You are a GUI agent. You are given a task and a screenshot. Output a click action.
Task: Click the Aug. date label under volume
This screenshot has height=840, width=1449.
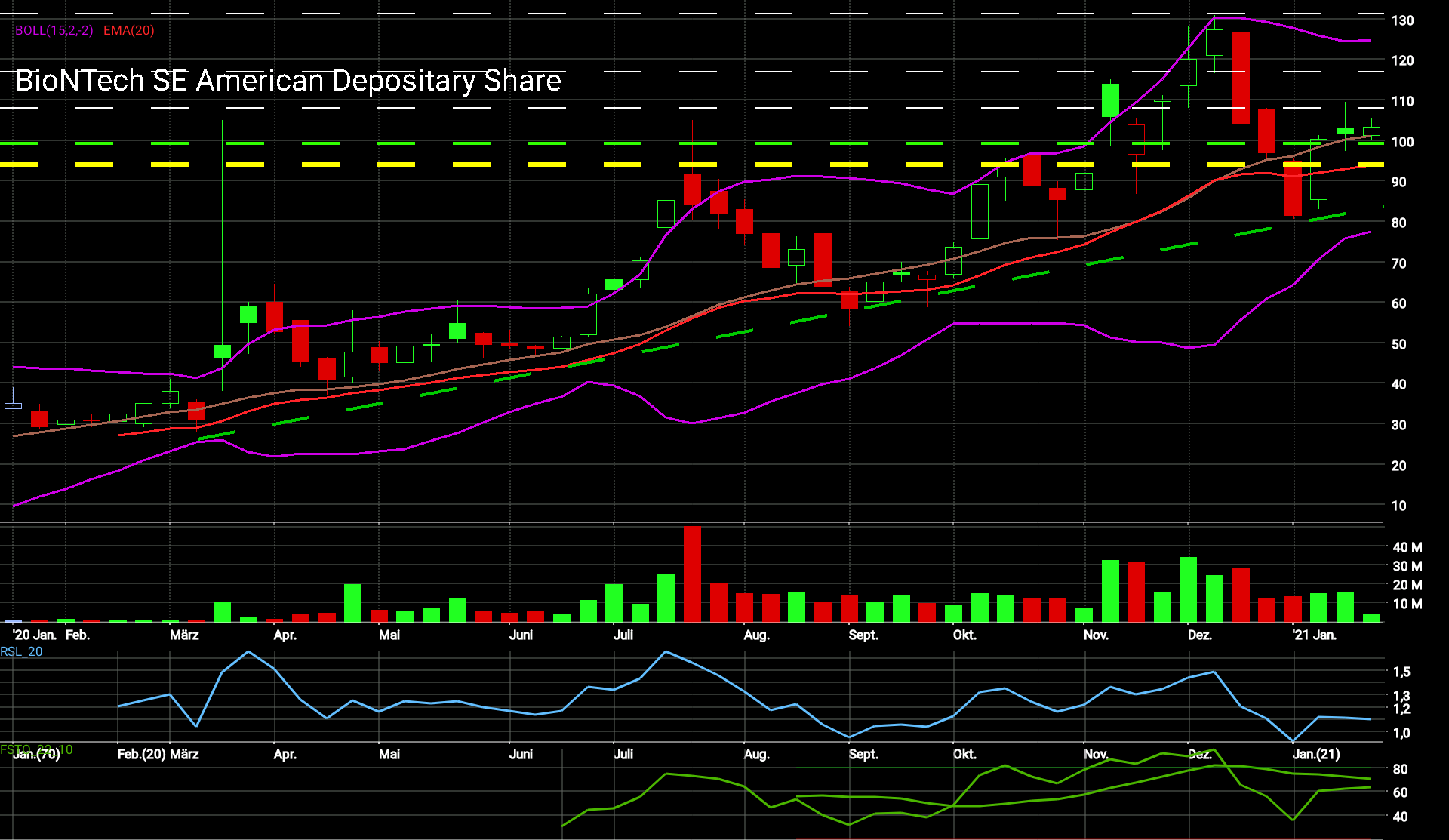click(756, 635)
